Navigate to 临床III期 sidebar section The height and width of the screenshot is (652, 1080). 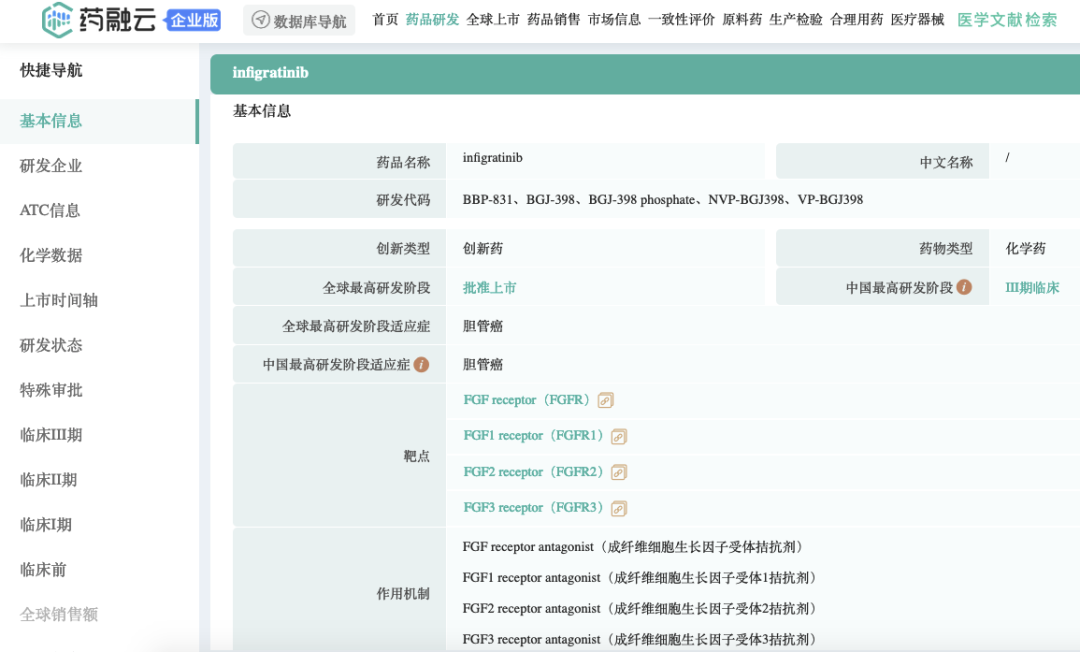pyautogui.click(x=51, y=435)
